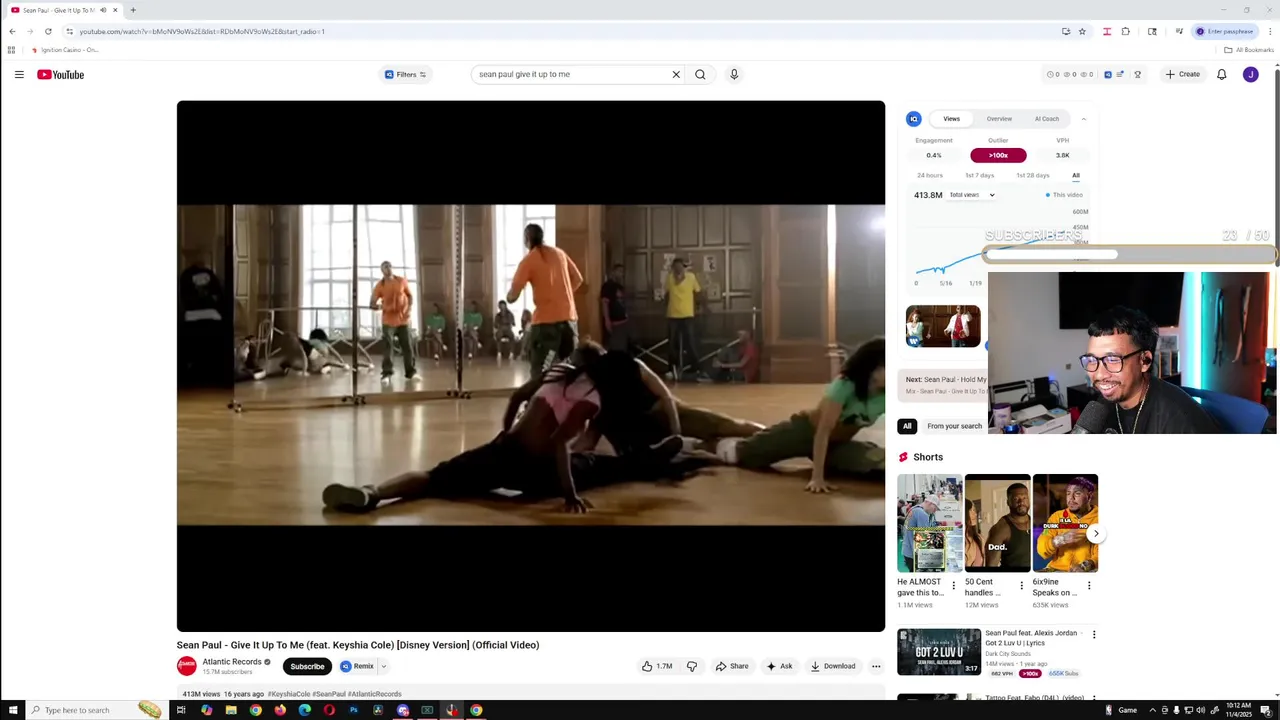
Task: Open vidIQ blue IQ toolbar icon
Action: [1108, 74]
